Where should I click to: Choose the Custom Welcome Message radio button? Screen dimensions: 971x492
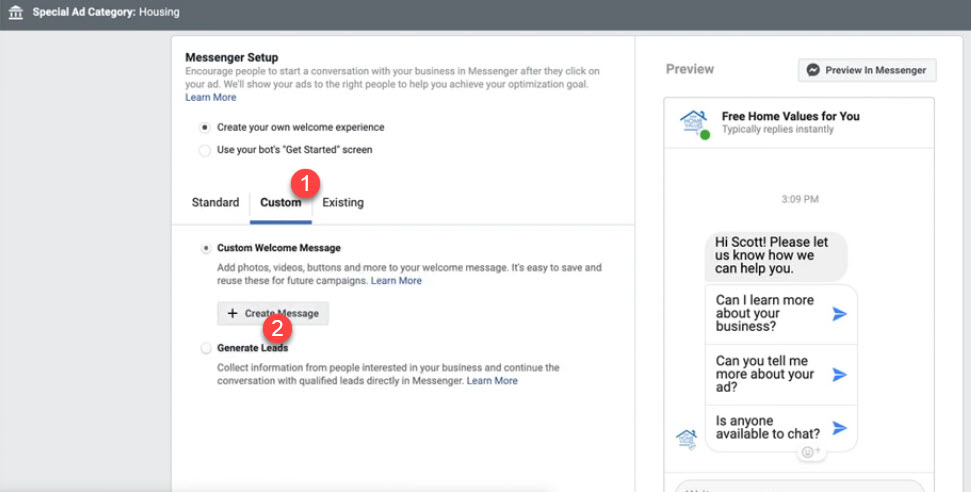(x=206, y=248)
